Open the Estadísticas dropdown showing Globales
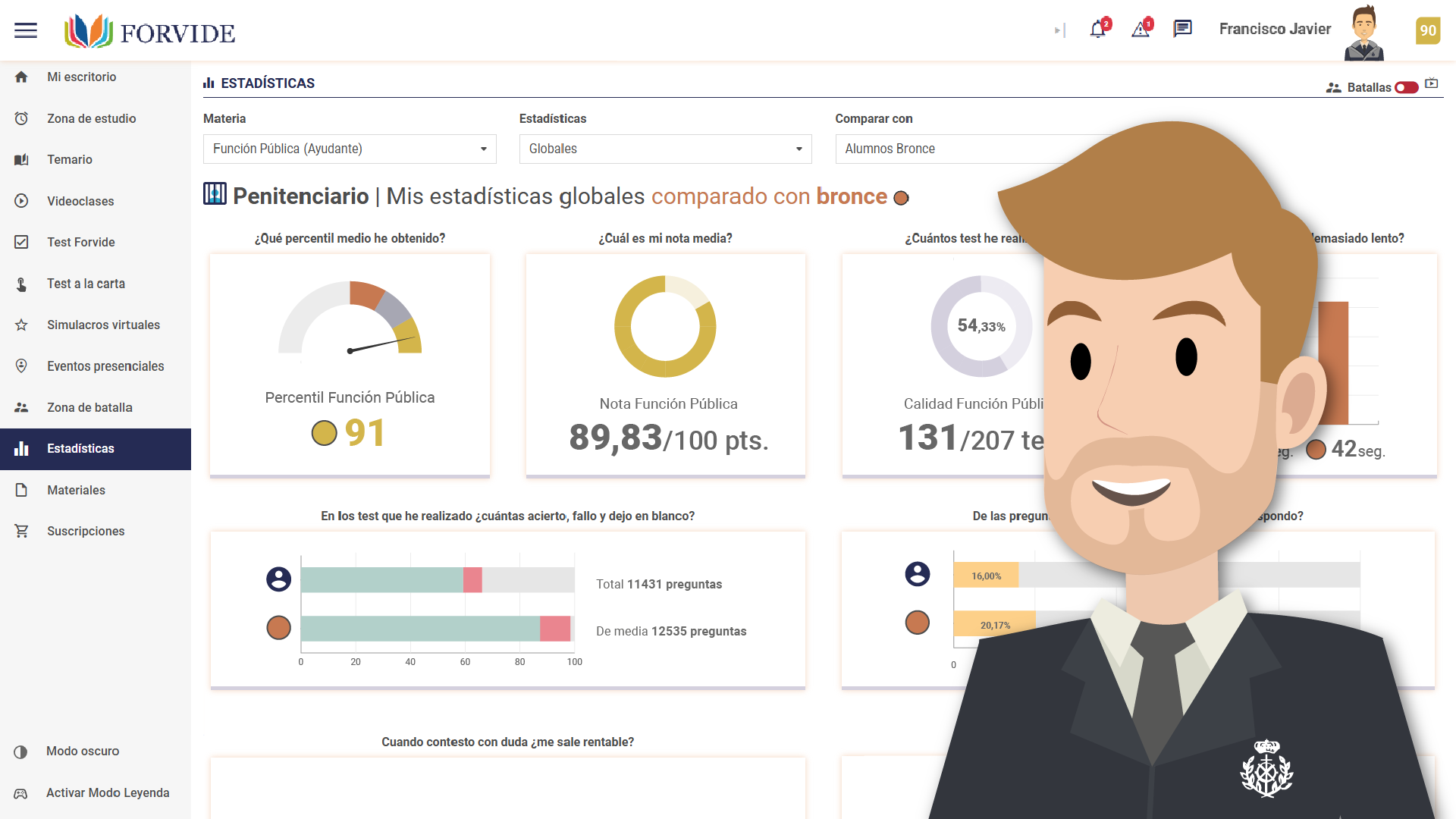Viewport: 1456px width, 819px height. click(665, 149)
